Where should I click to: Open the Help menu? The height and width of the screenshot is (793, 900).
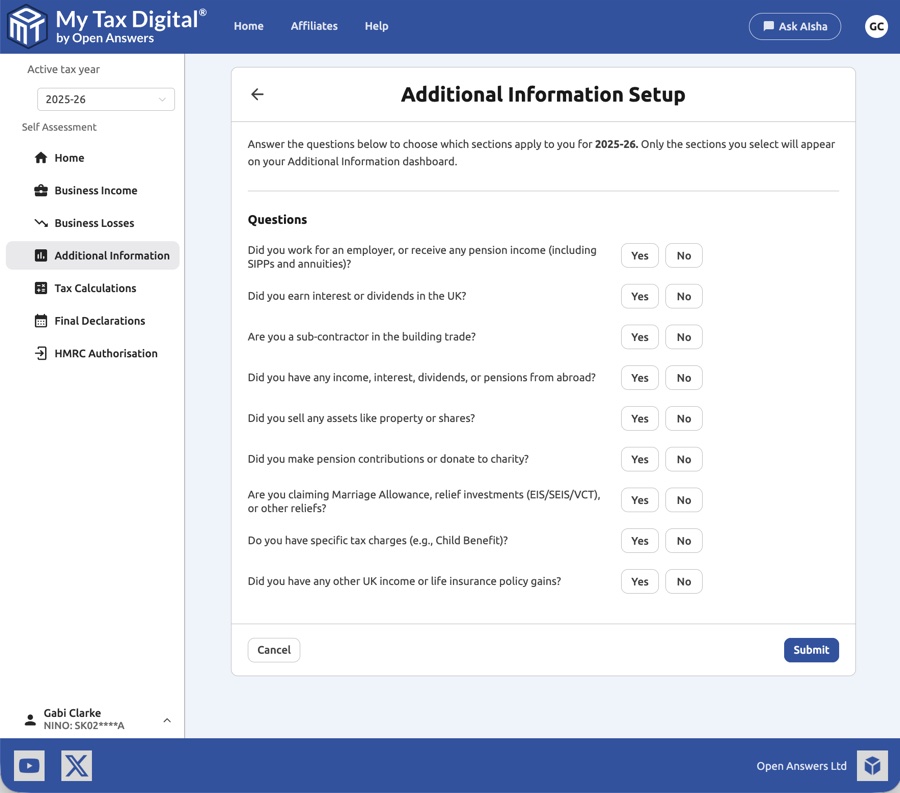(376, 26)
